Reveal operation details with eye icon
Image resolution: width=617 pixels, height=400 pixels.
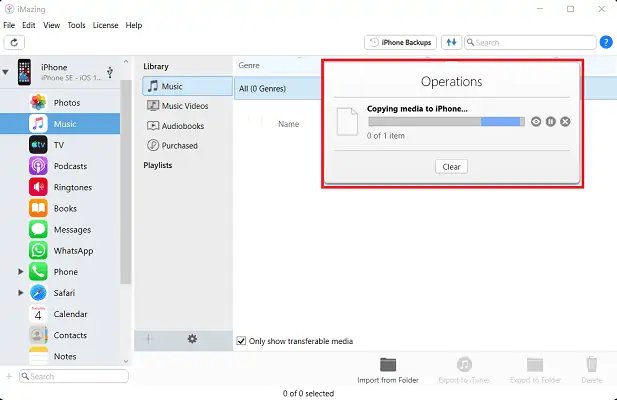click(536, 121)
